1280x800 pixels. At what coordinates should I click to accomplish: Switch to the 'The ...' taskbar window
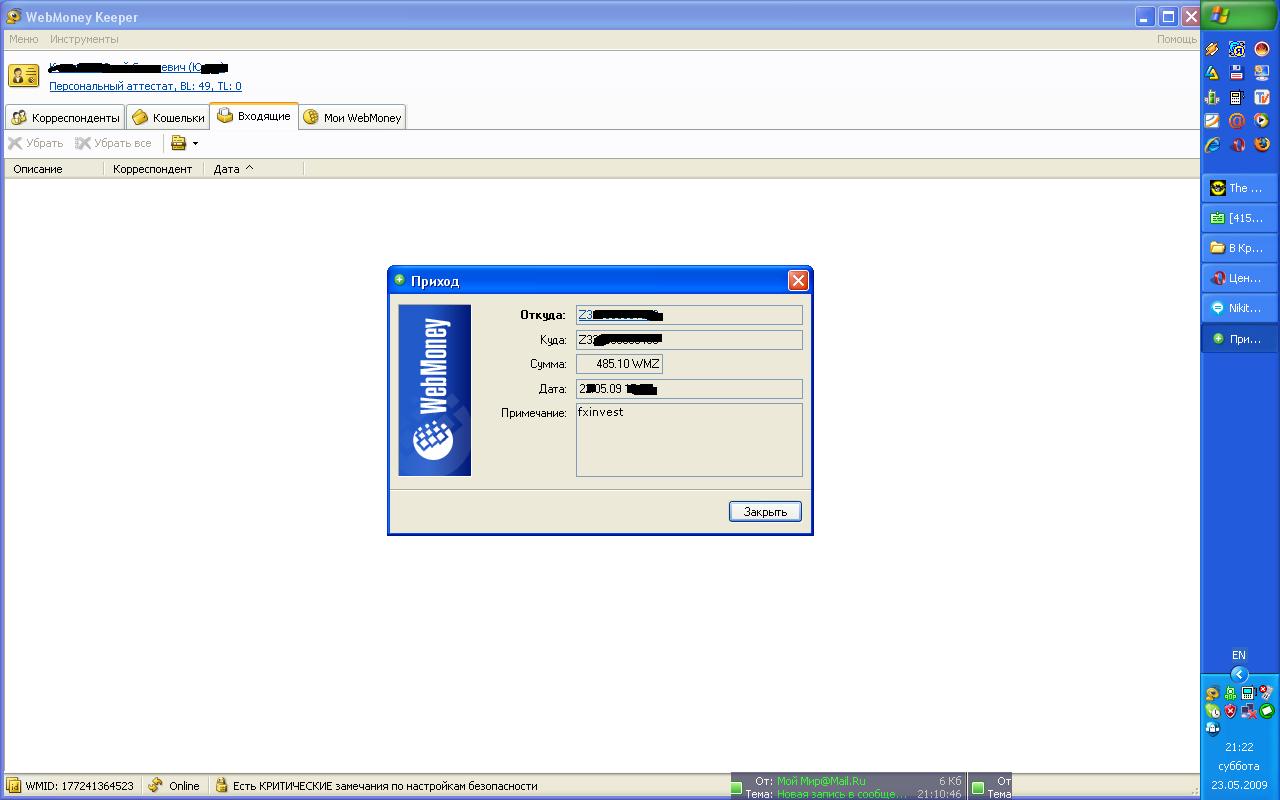(1240, 188)
